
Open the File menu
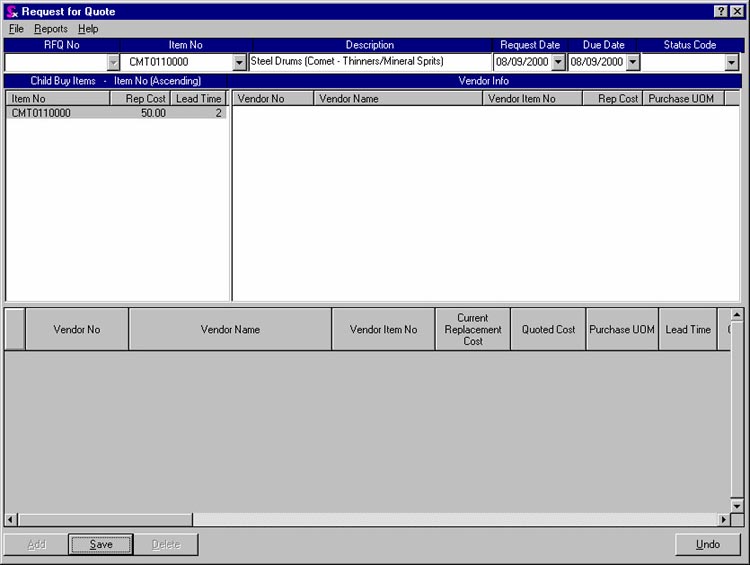(16, 29)
